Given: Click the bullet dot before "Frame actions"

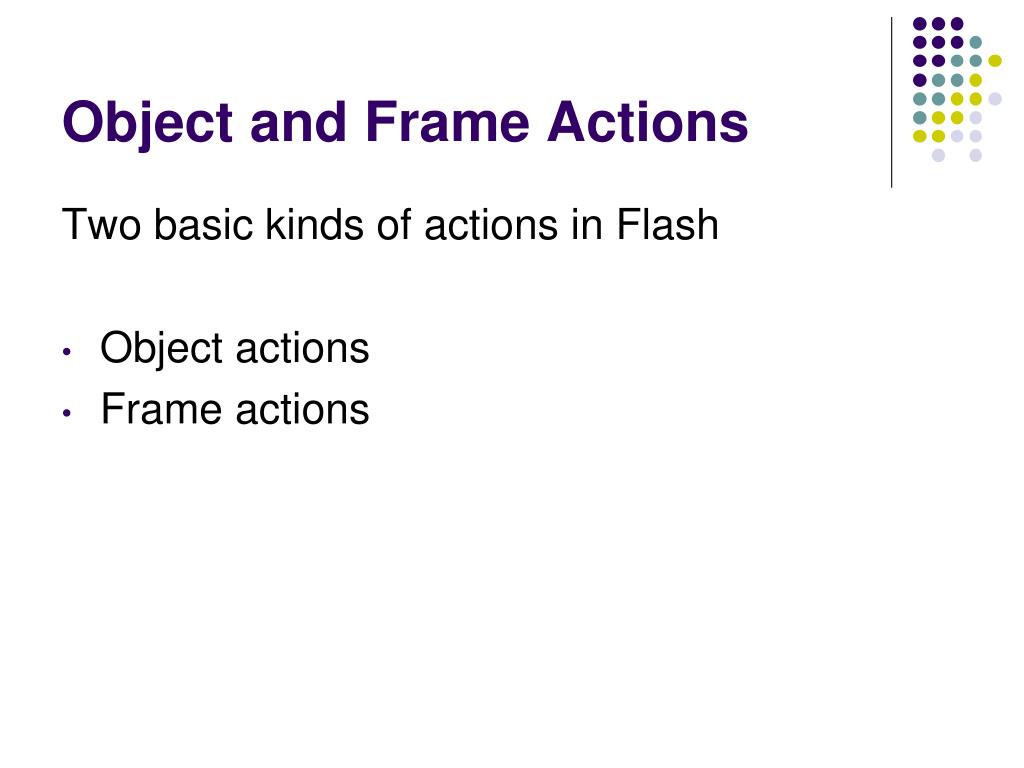Looking at the screenshot, I should [67, 413].
